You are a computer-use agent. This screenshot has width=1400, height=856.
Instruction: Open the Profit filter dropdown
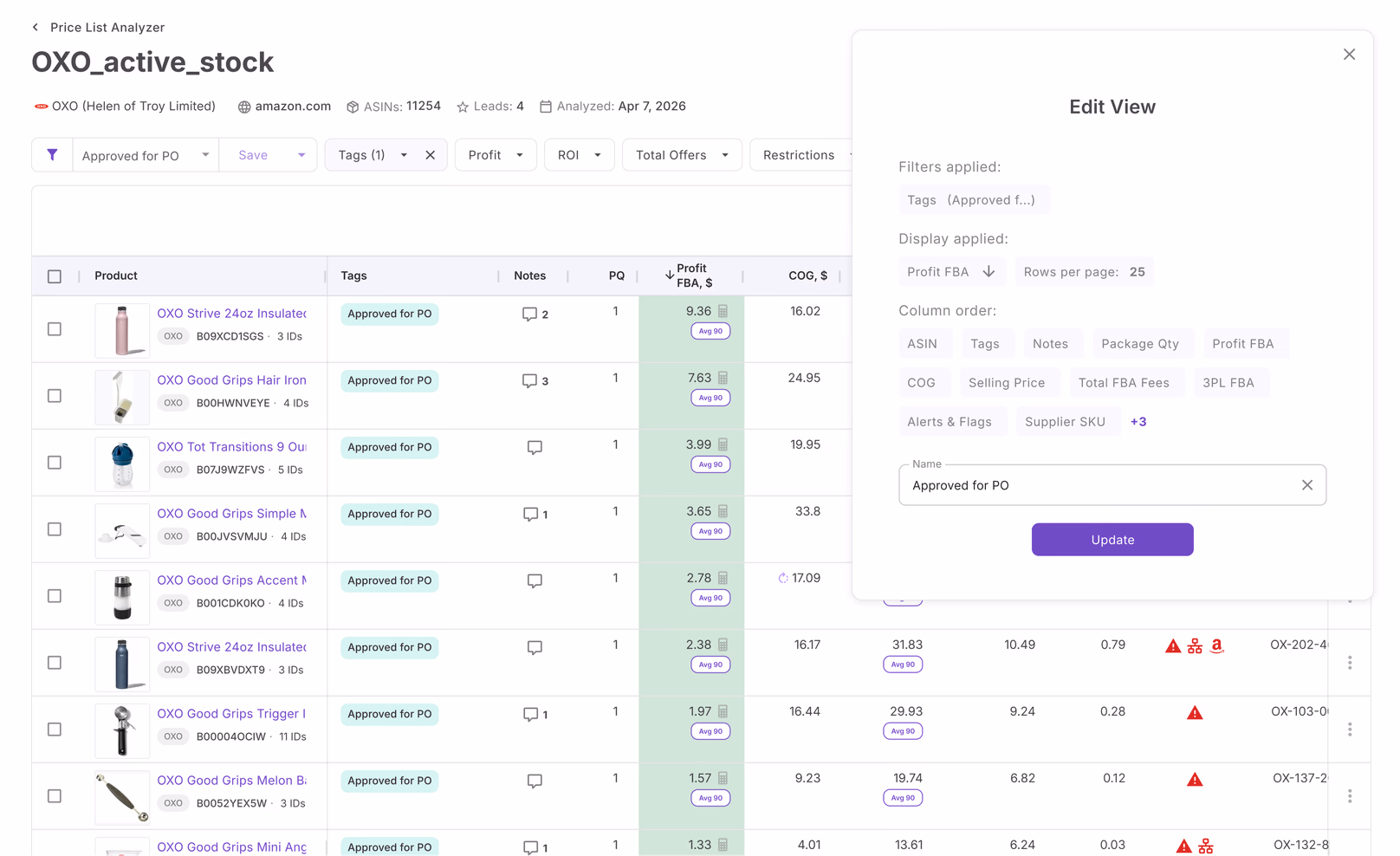496,155
